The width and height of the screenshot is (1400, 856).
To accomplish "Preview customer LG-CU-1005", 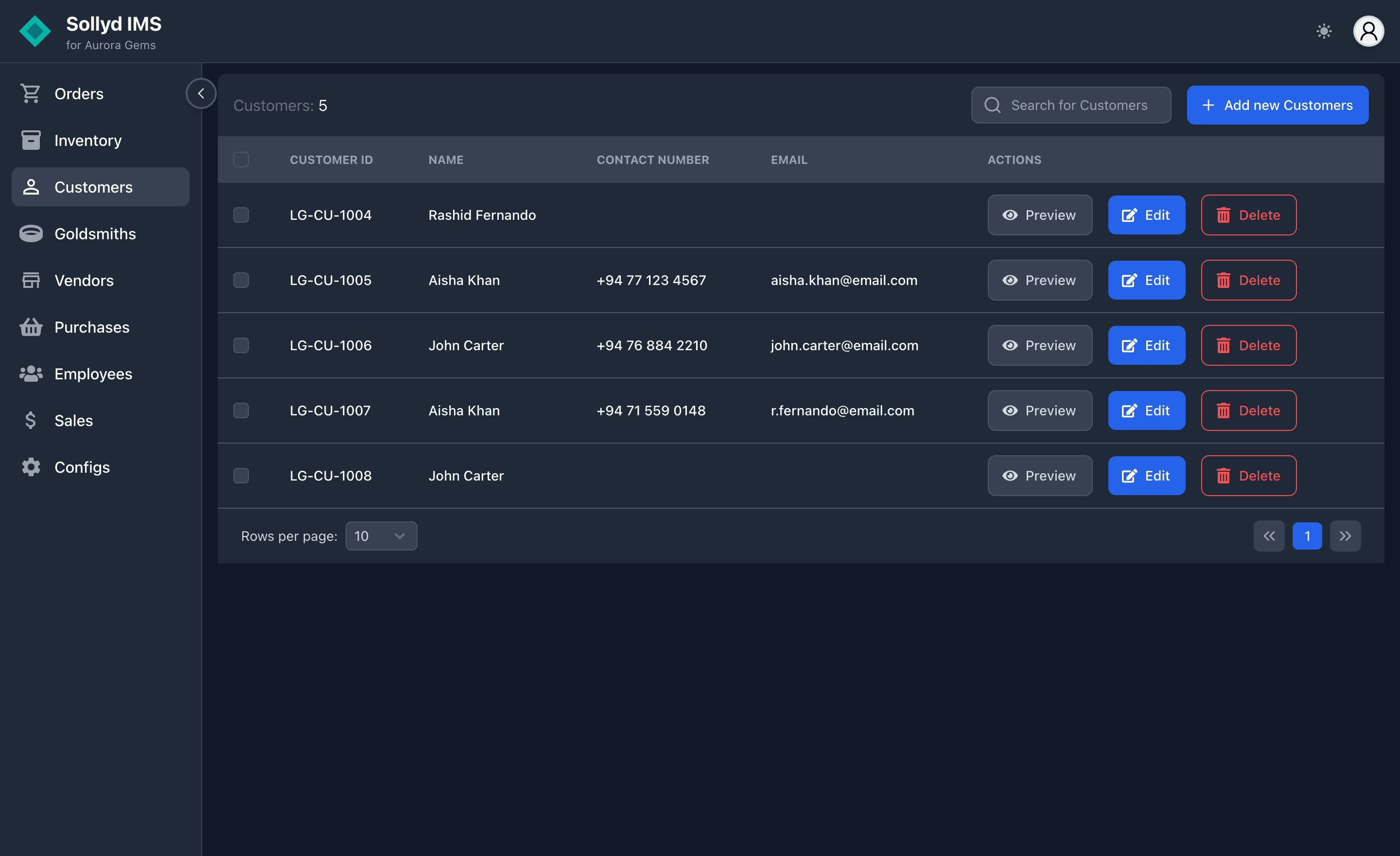I will click(1039, 280).
